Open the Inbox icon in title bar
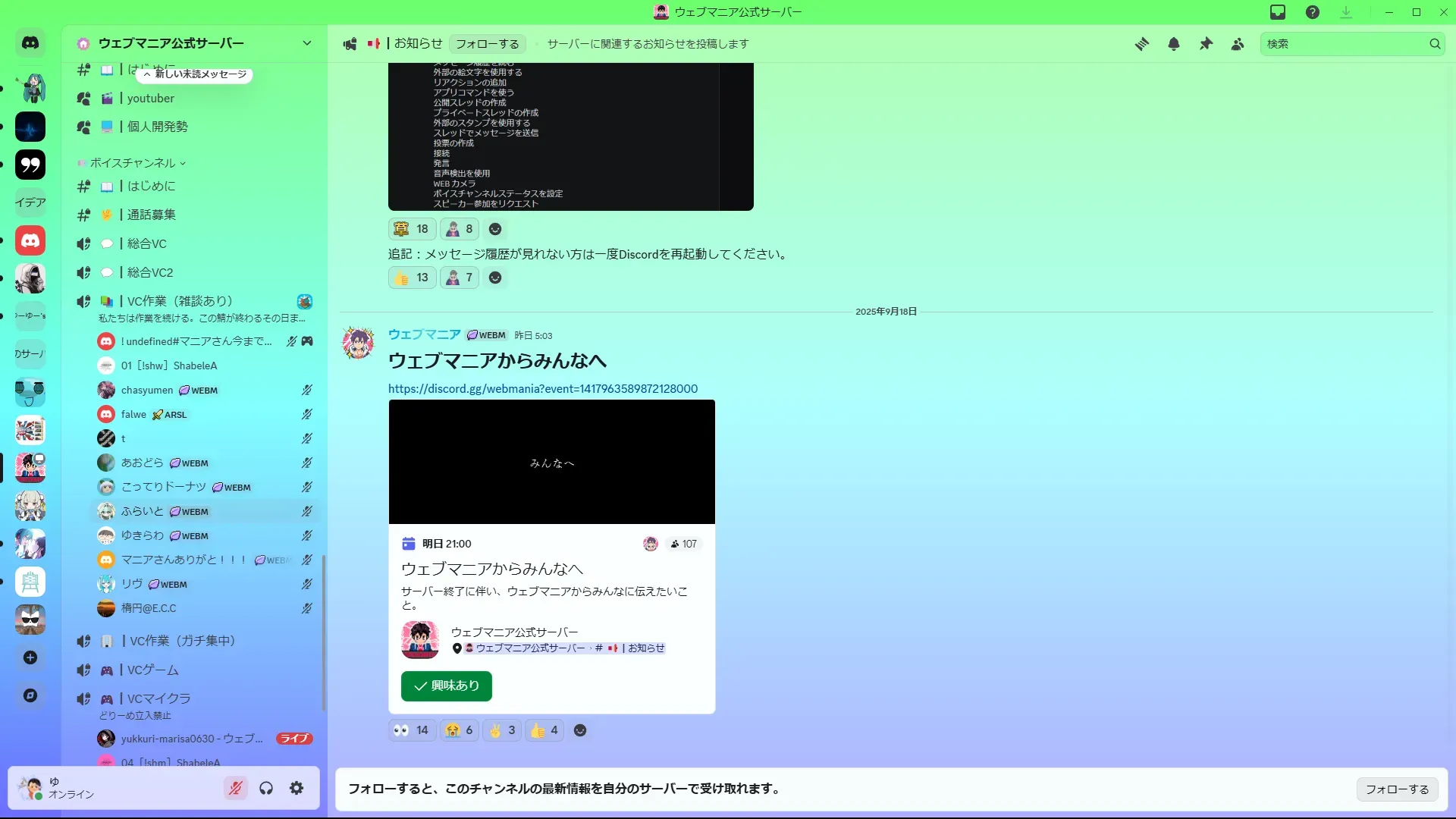Image resolution: width=1456 pixels, height=819 pixels. coord(1278,12)
